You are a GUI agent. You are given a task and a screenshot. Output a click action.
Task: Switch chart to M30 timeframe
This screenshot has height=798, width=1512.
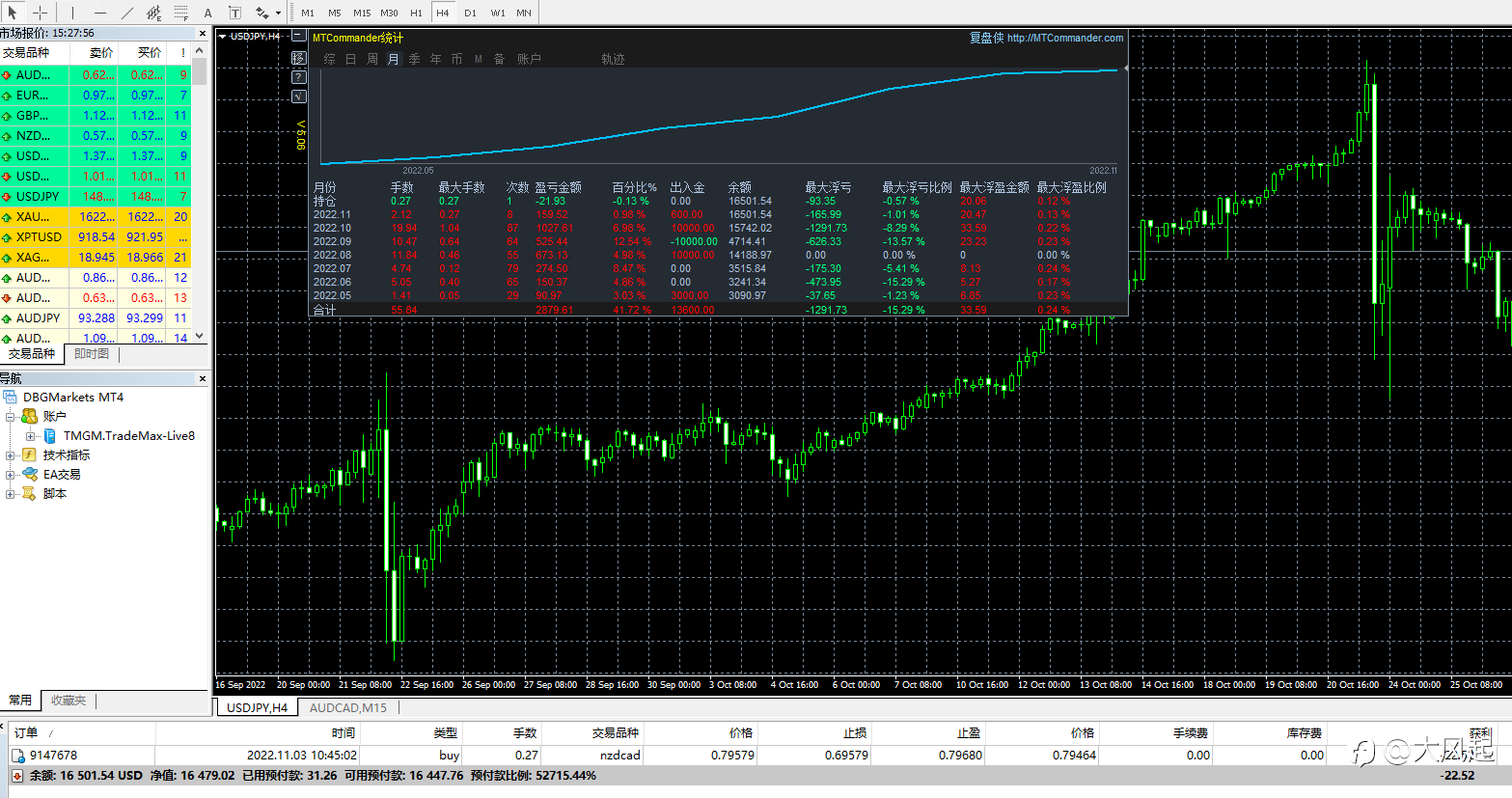click(389, 13)
